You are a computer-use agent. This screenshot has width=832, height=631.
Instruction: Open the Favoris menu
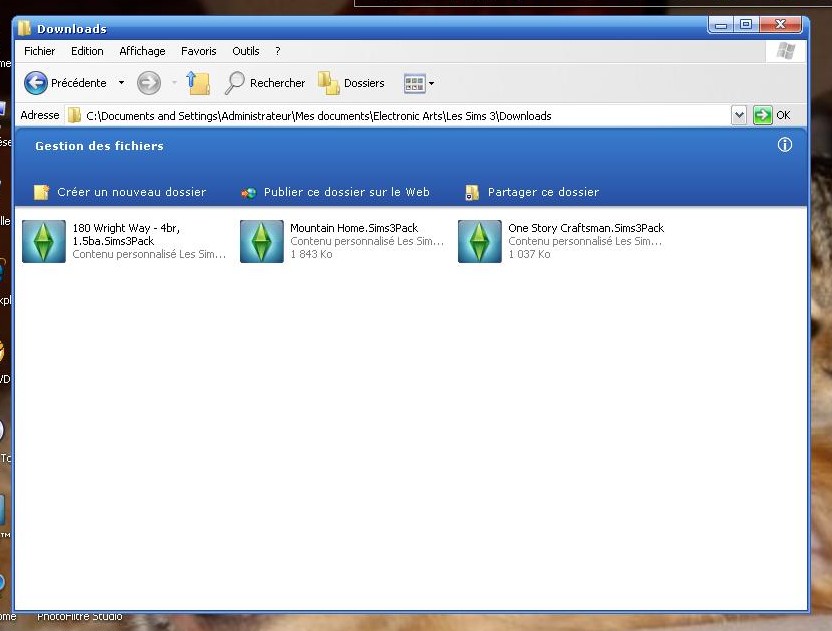[x=198, y=51]
